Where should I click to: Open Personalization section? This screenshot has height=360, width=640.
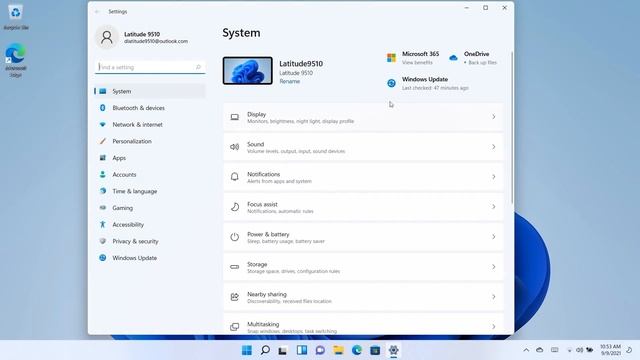(150, 141)
